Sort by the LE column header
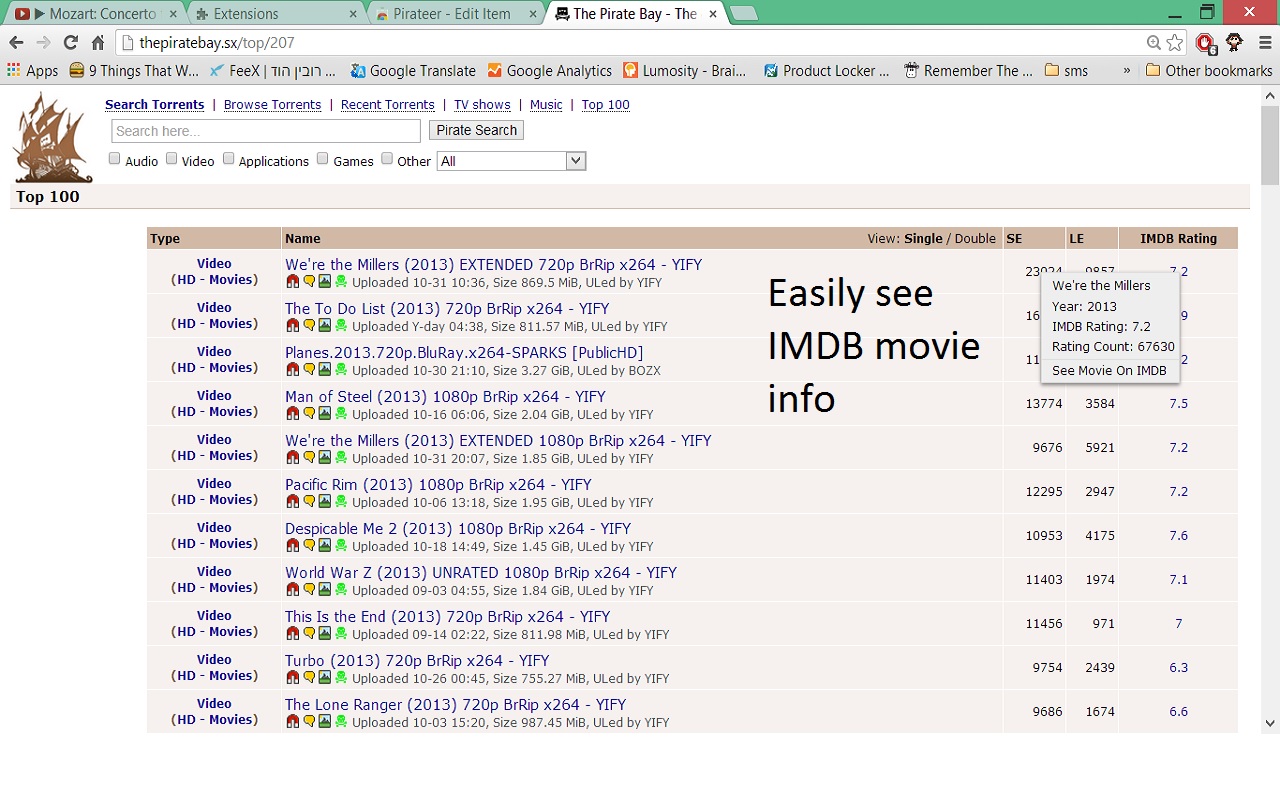This screenshot has height=800, width=1280. (x=1077, y=238)
